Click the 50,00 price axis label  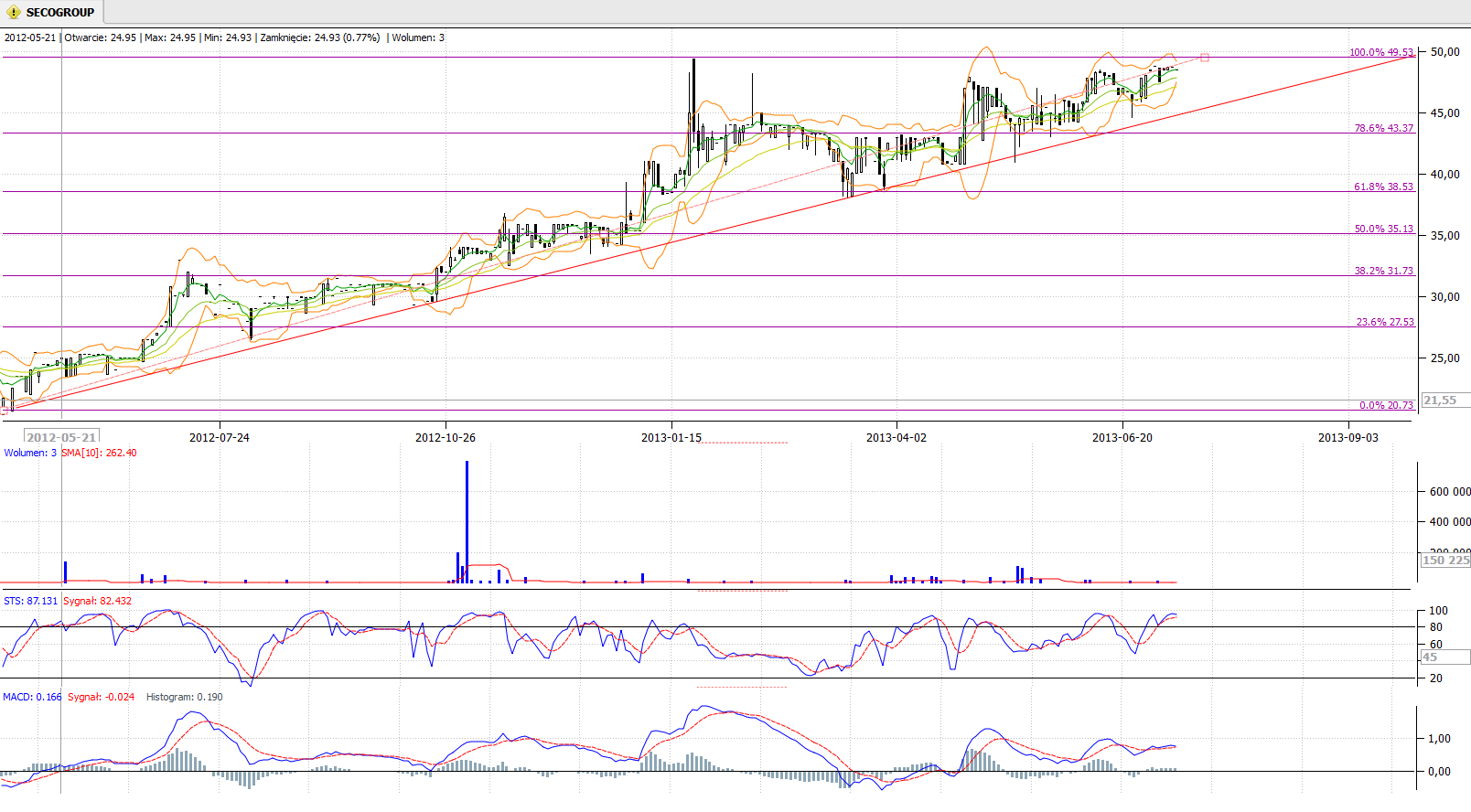tap(1445, 52)
